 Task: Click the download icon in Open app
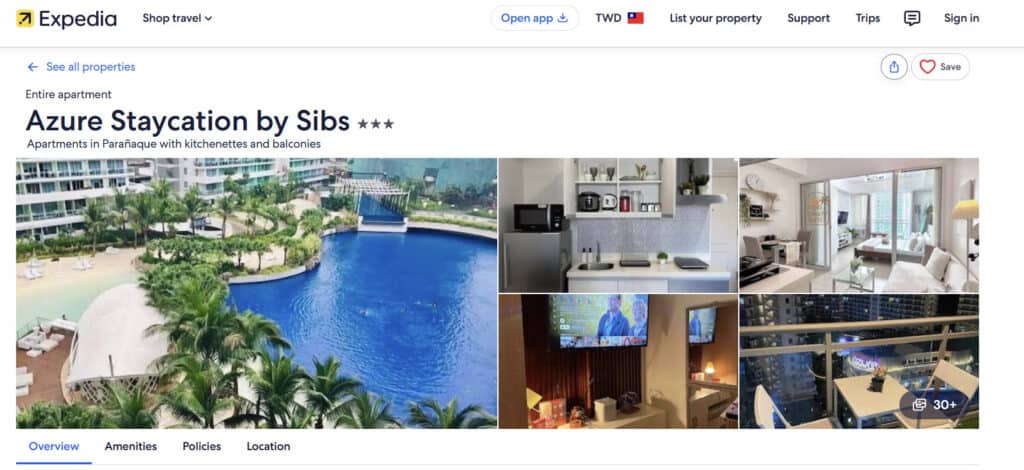[563, 18]
